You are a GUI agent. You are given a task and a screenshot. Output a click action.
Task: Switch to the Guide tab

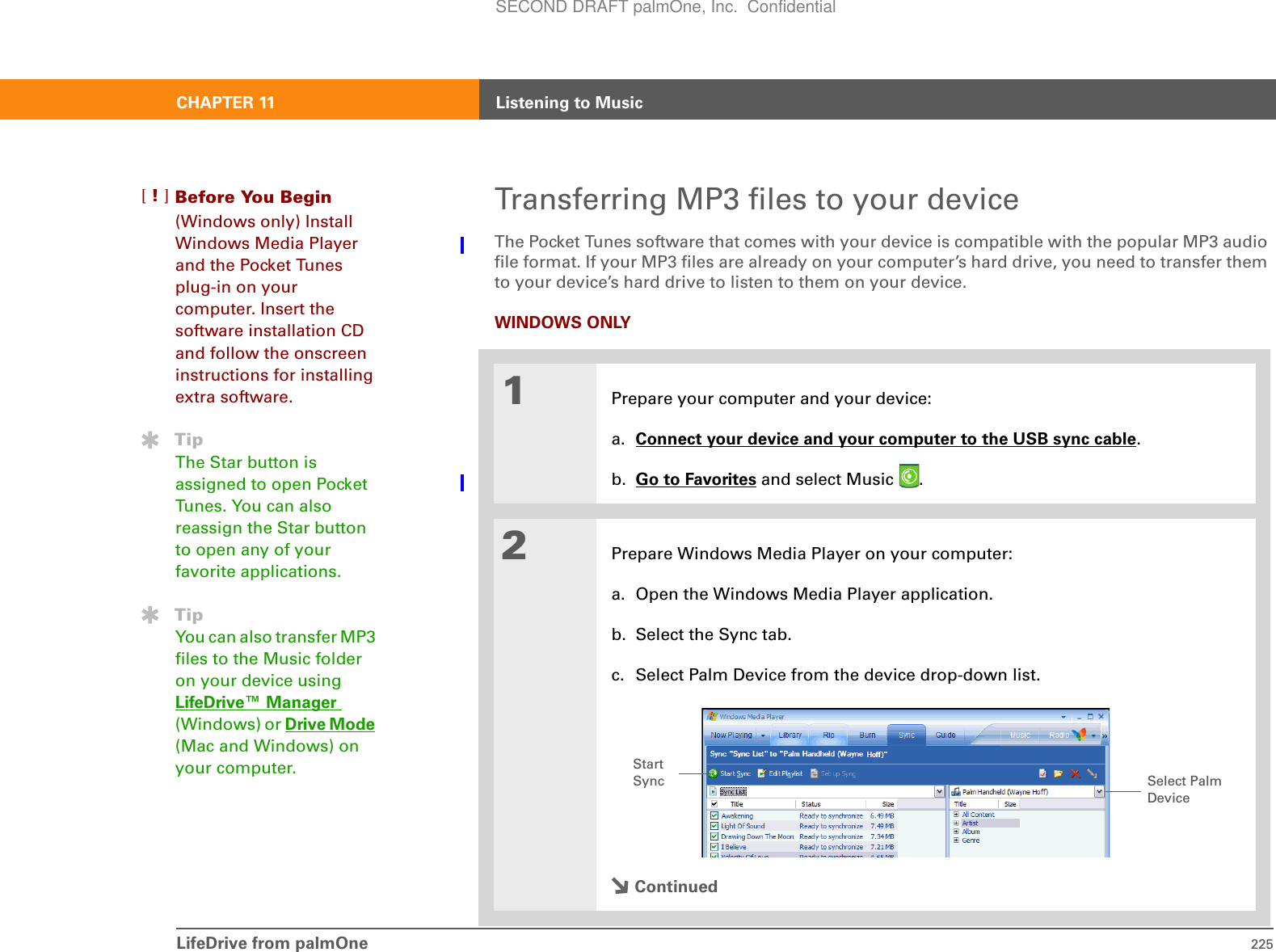(x=945, y=735)
